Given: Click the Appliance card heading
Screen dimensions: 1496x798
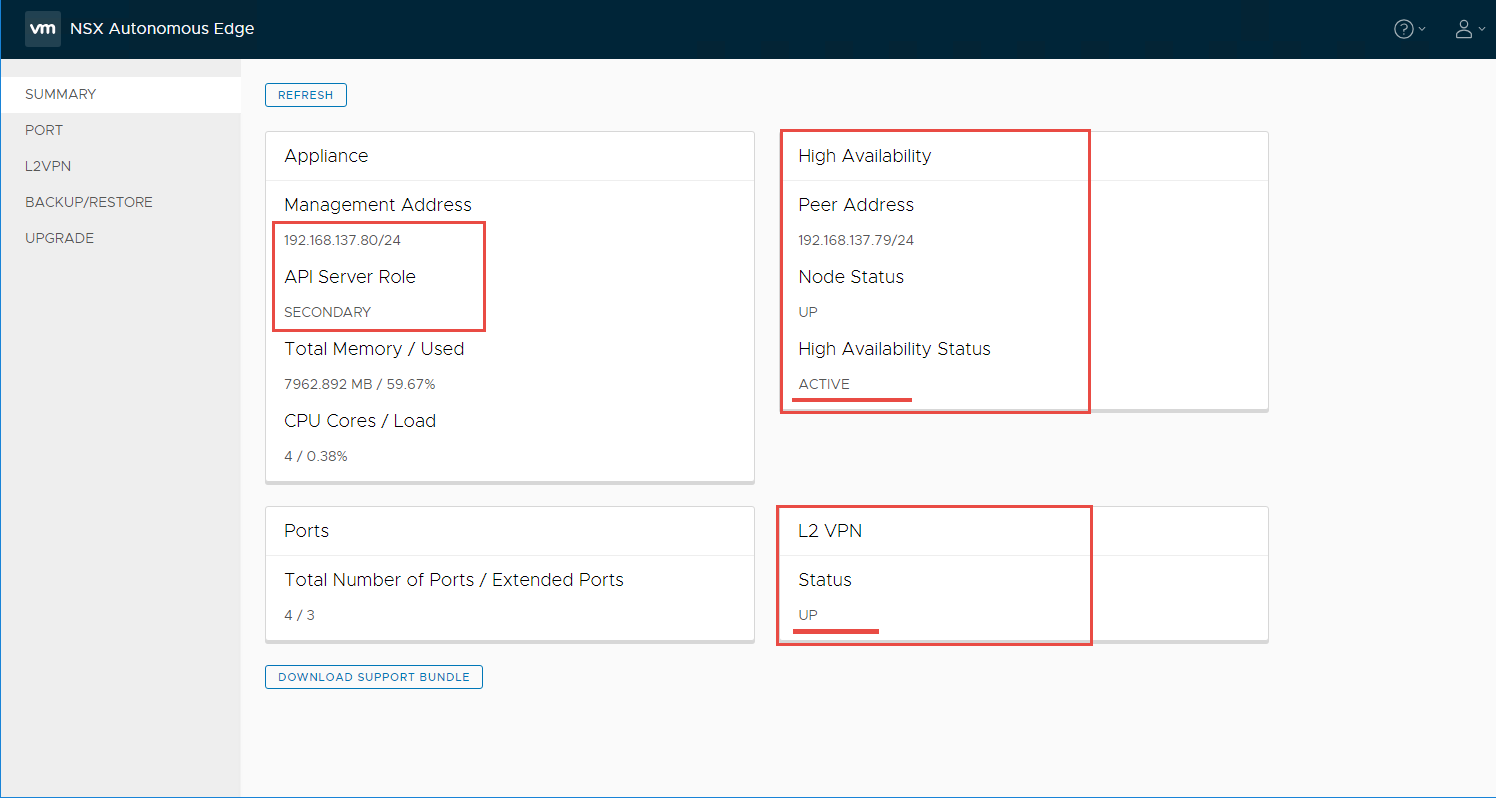Looking at the screenshot, I should point(326,156).
